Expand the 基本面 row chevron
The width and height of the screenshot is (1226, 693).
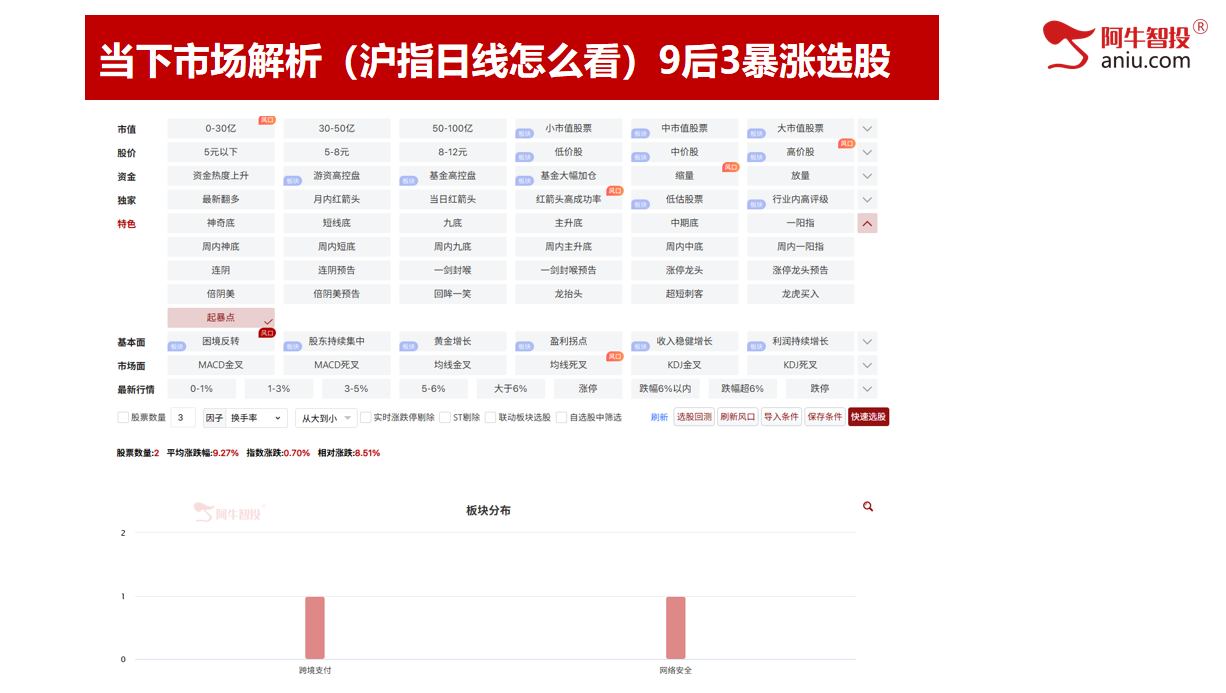868,342
